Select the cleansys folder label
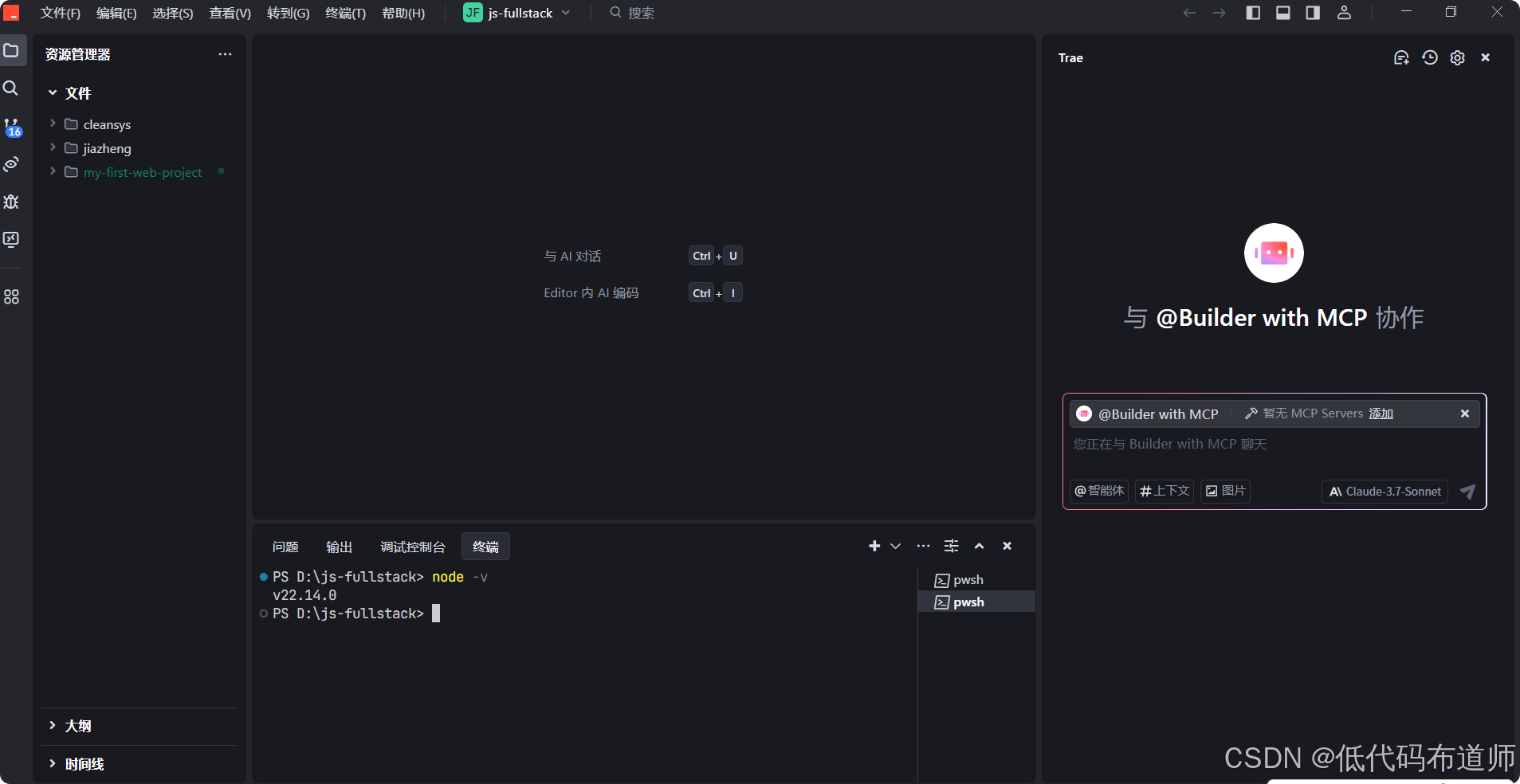Screen dimensions: 1520x784 tap(107, 124)
